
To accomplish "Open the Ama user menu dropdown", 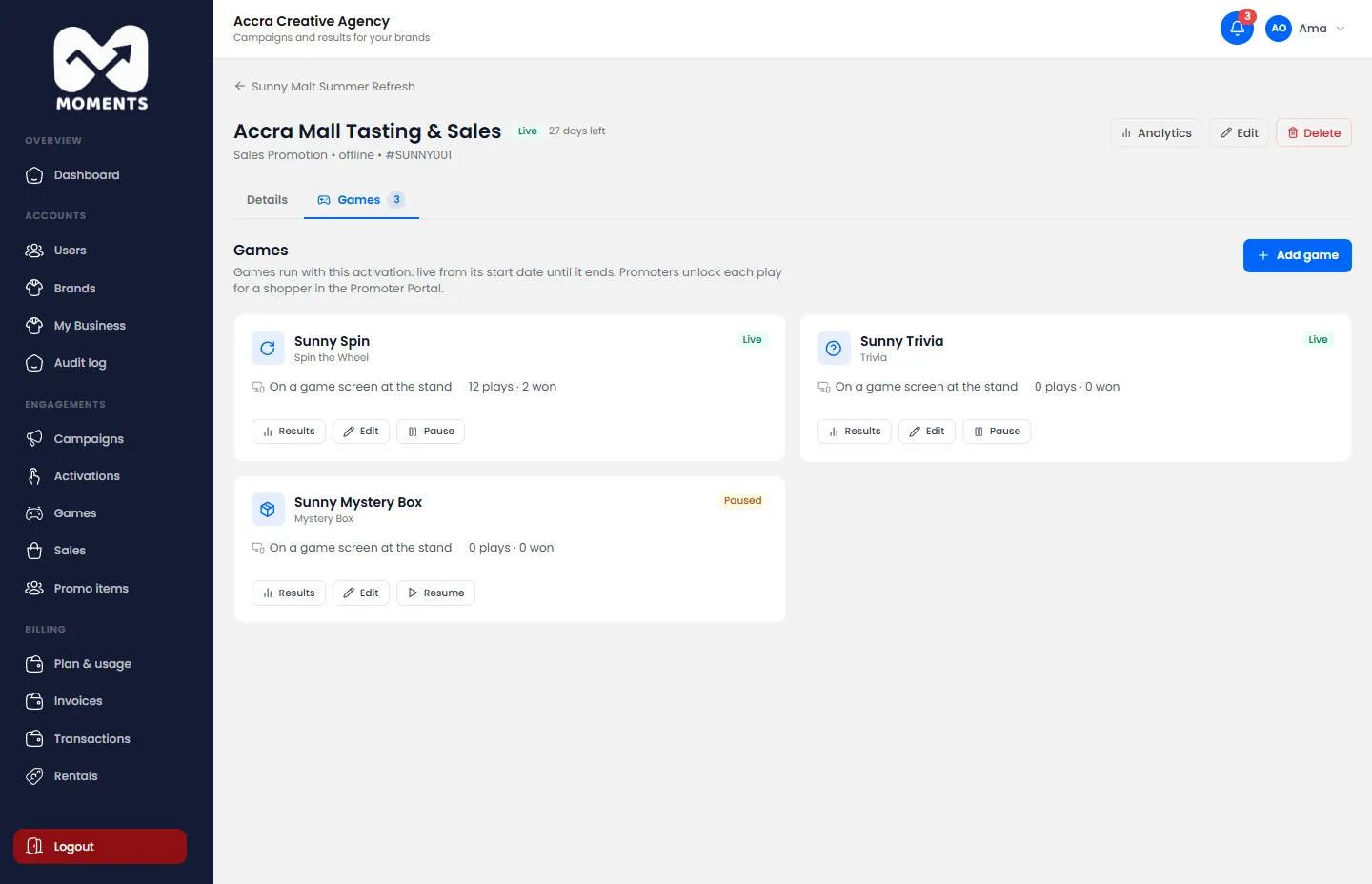I will [1306, 29].
